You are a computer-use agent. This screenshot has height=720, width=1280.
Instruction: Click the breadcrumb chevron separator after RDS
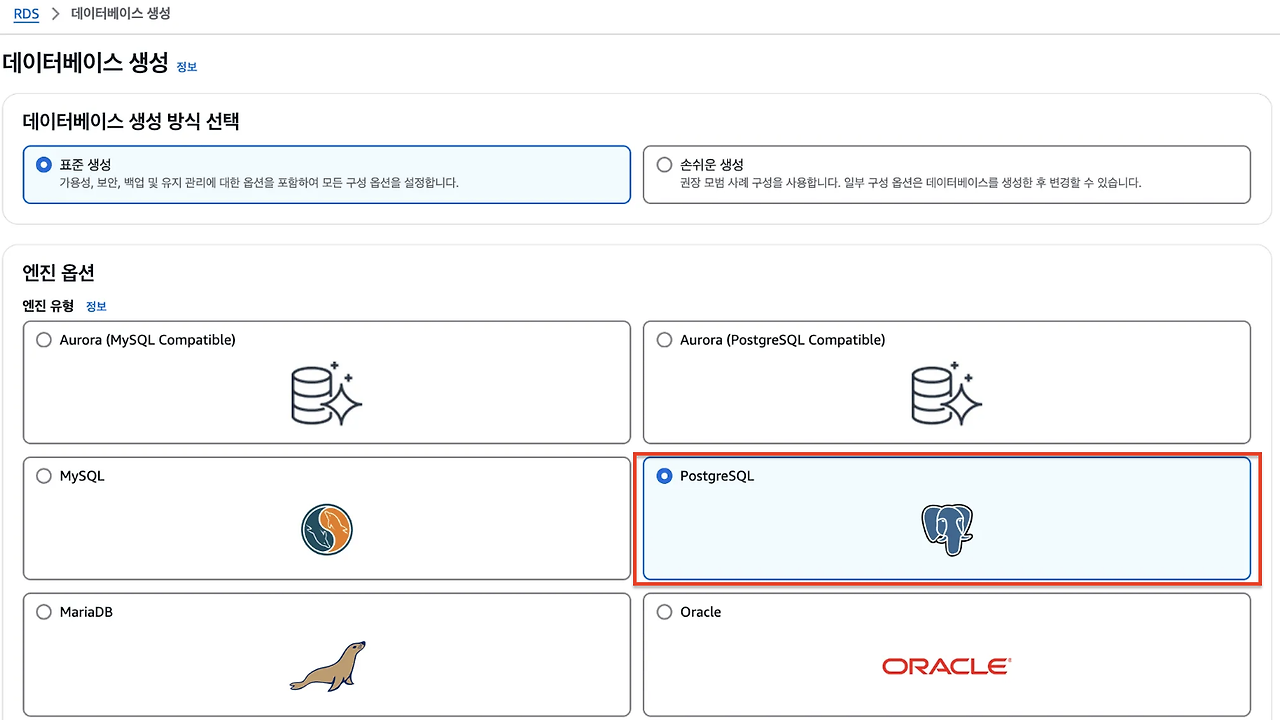56,14
